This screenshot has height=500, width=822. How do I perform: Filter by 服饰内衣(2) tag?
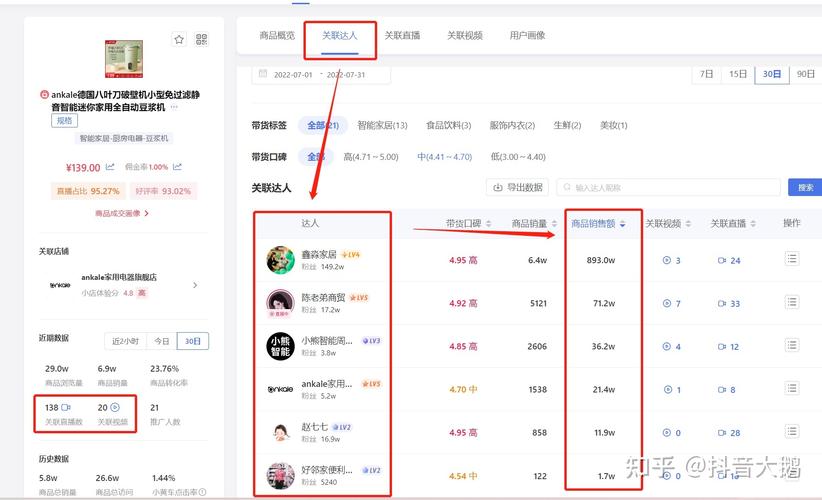click(x=512, y=125)
